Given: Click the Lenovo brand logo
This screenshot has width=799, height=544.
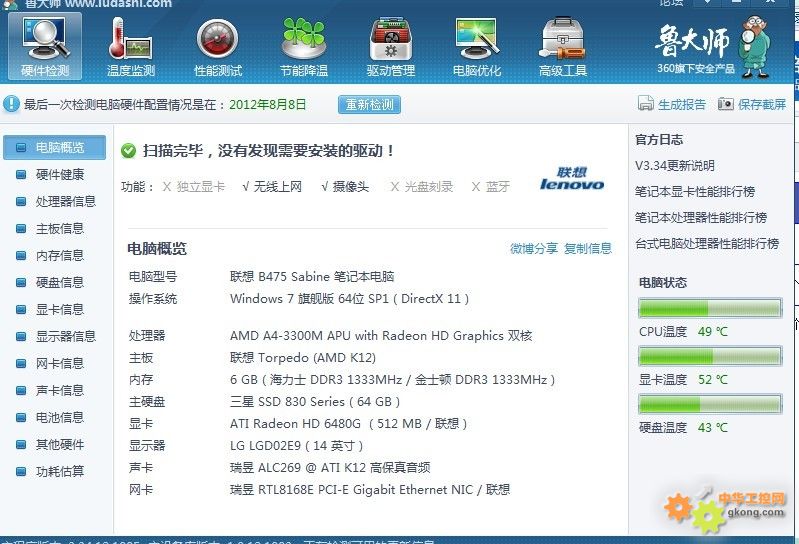Looking at the screenshot, I should click(572, 179).
